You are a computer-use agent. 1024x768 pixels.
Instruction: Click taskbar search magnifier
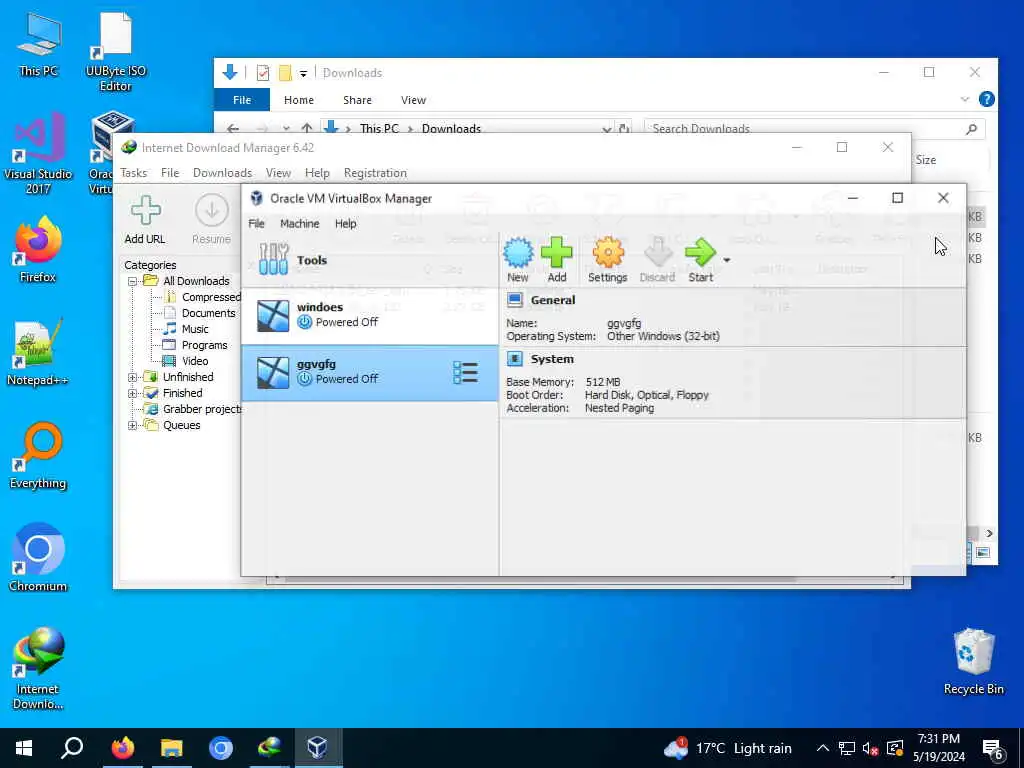click(x=72, y=748)
